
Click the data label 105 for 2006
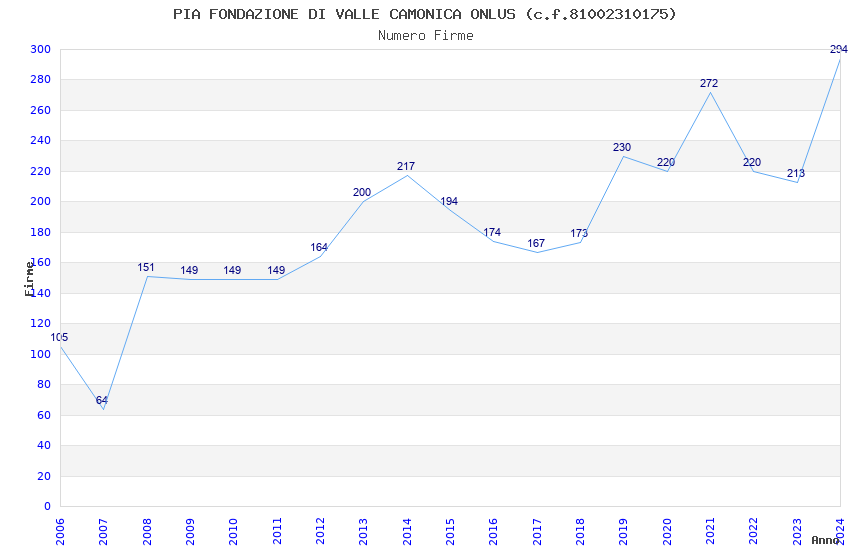[x=59, y=338]
